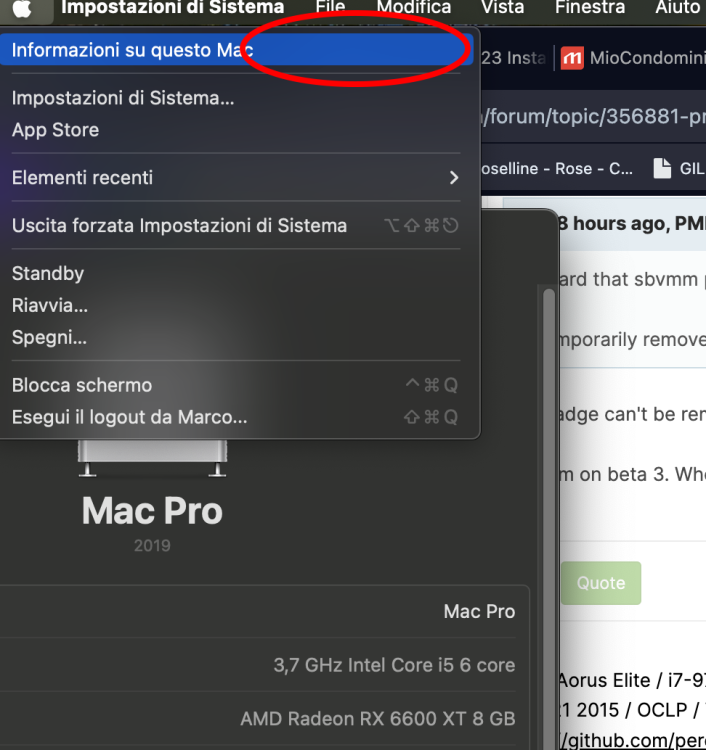This screenshot has height=750, width=706.
Task: Open the Apple menu icon
Action: click(x=22, y=8)
